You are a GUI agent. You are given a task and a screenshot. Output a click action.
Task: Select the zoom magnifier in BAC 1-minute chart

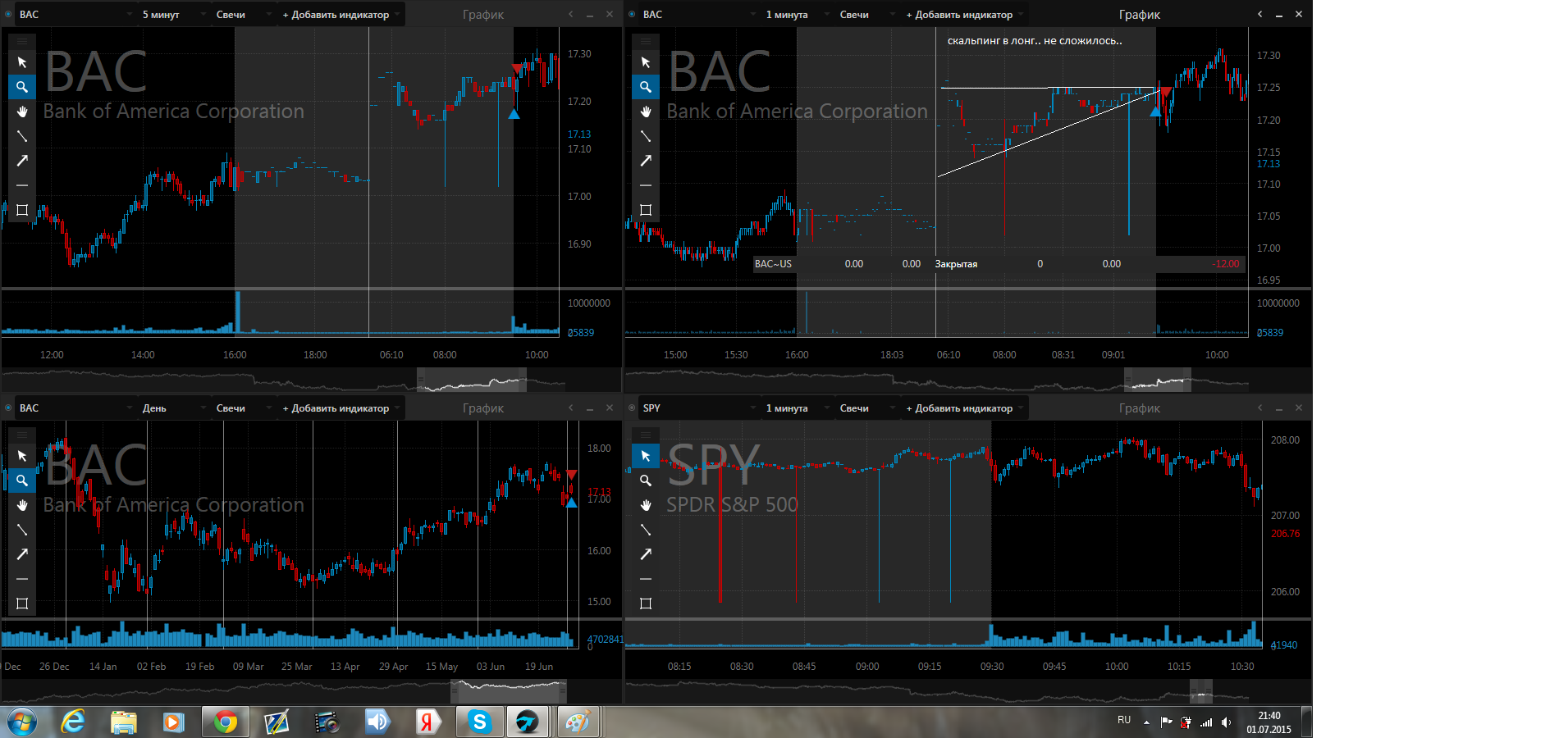point(646,87)
